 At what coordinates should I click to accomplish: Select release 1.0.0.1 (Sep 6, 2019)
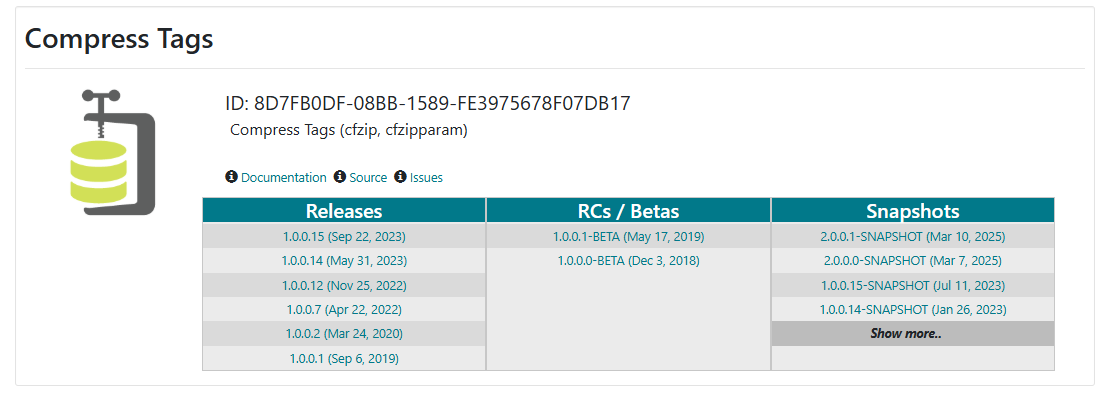(344, 358)
